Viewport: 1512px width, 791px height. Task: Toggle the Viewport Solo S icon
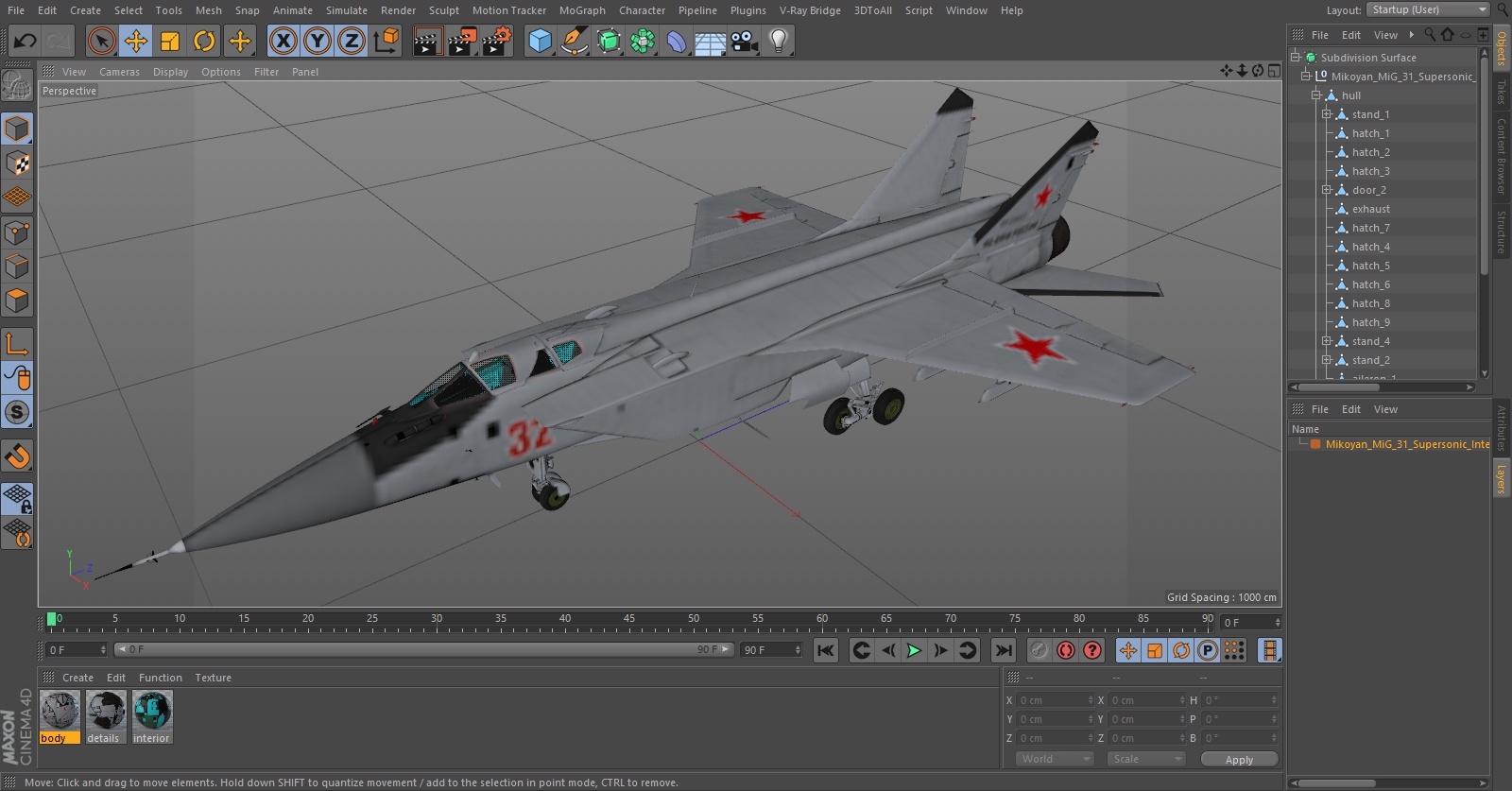point(17,412)
